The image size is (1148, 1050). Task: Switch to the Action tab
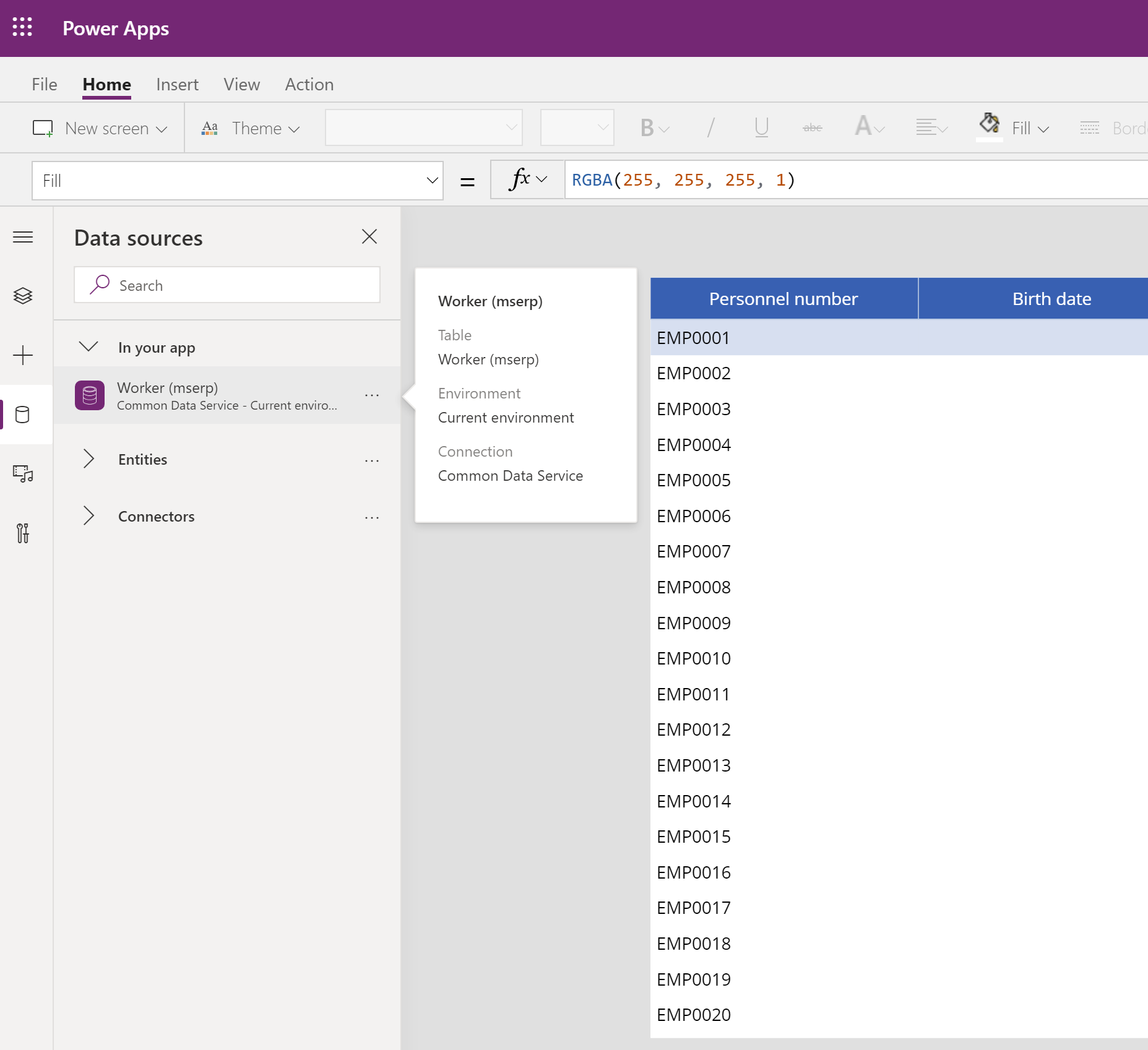[x=309, y=84]
